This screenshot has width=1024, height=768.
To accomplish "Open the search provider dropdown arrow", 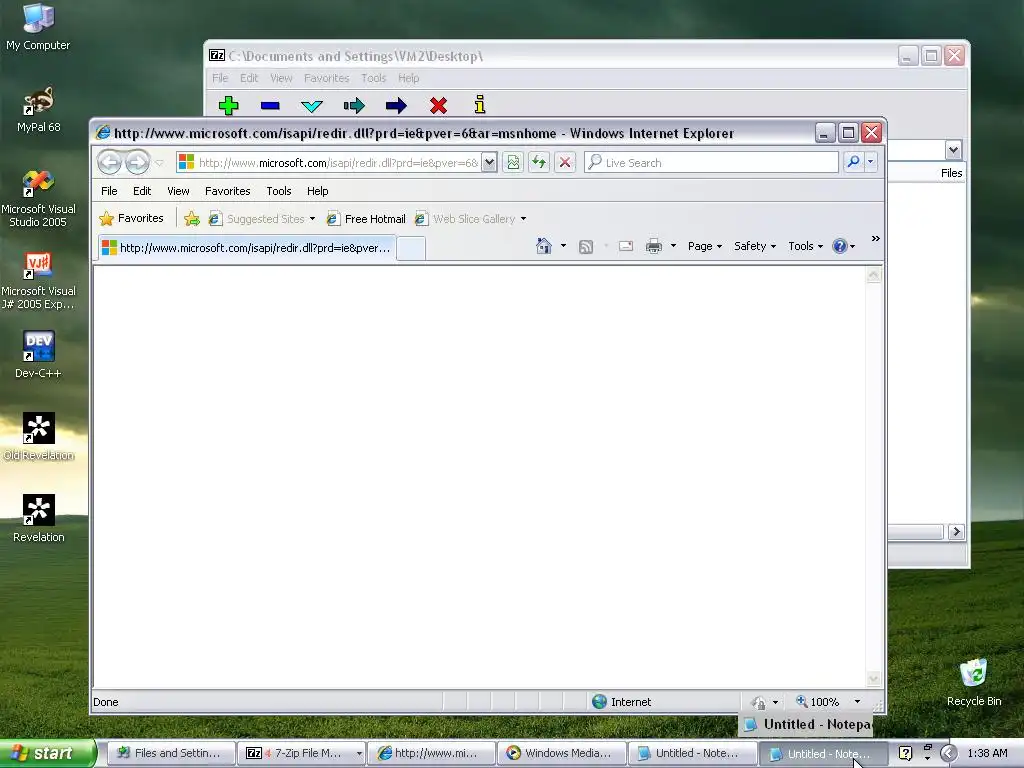I will tap(871, 162).
